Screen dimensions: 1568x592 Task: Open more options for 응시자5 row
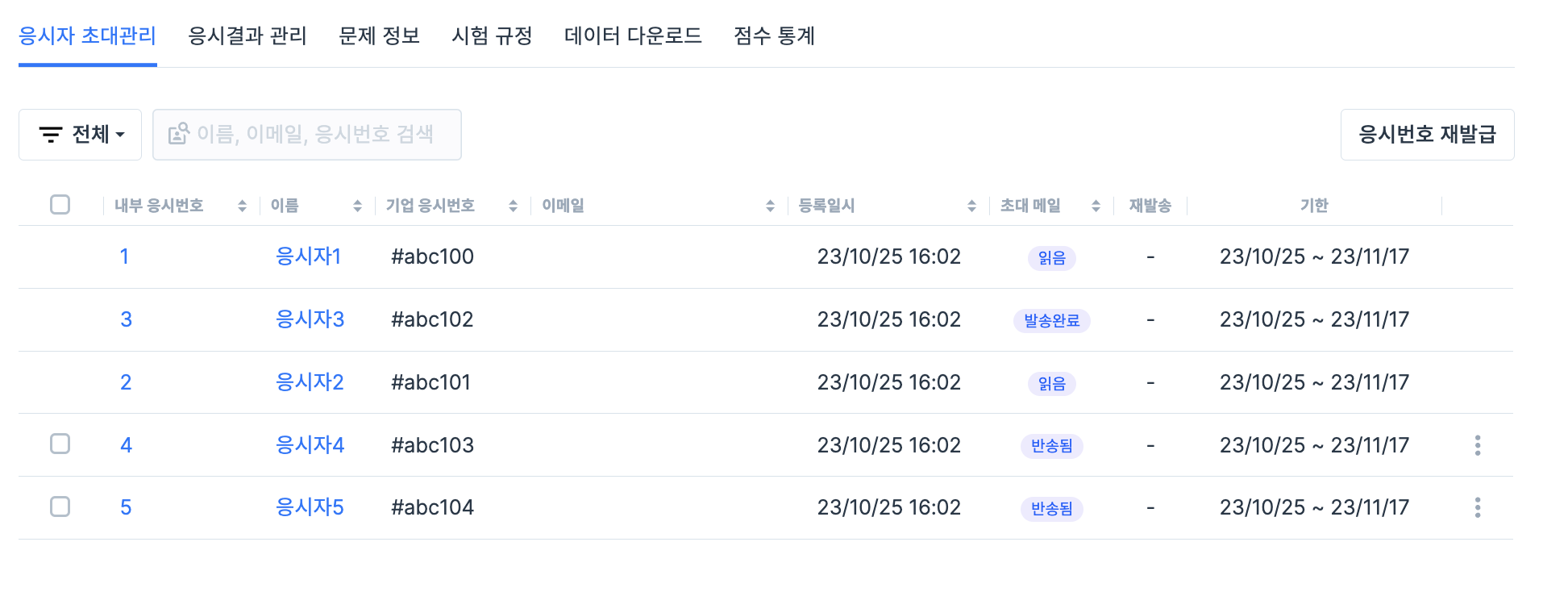pos(1477,507)
